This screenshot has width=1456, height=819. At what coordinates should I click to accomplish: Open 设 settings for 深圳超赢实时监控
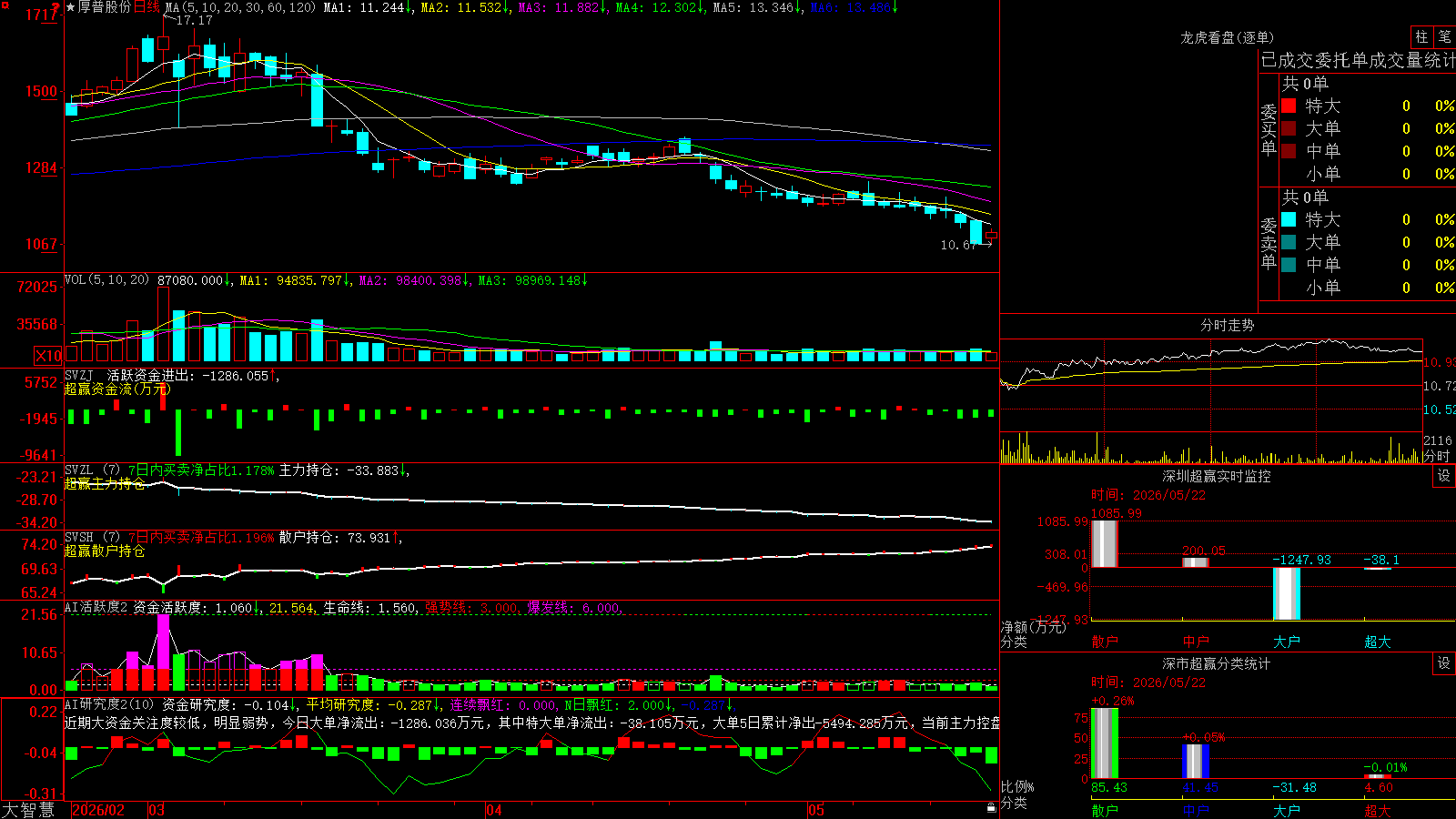click(x=1444, y=476)
